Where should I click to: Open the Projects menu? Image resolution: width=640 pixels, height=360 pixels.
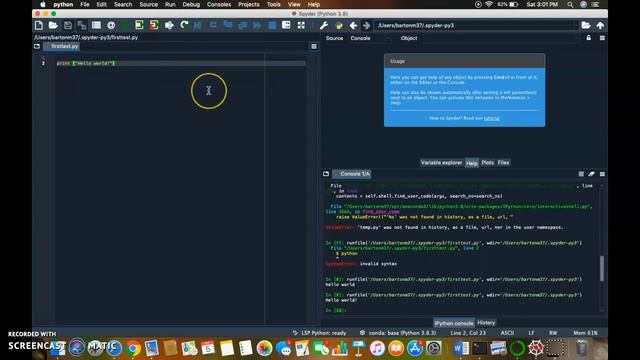coord(249,4)
